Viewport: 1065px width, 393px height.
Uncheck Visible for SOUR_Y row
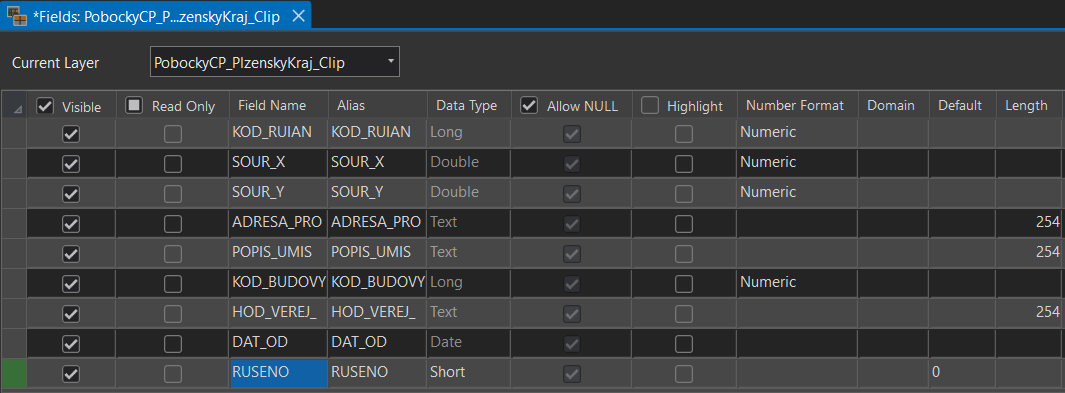71,194
